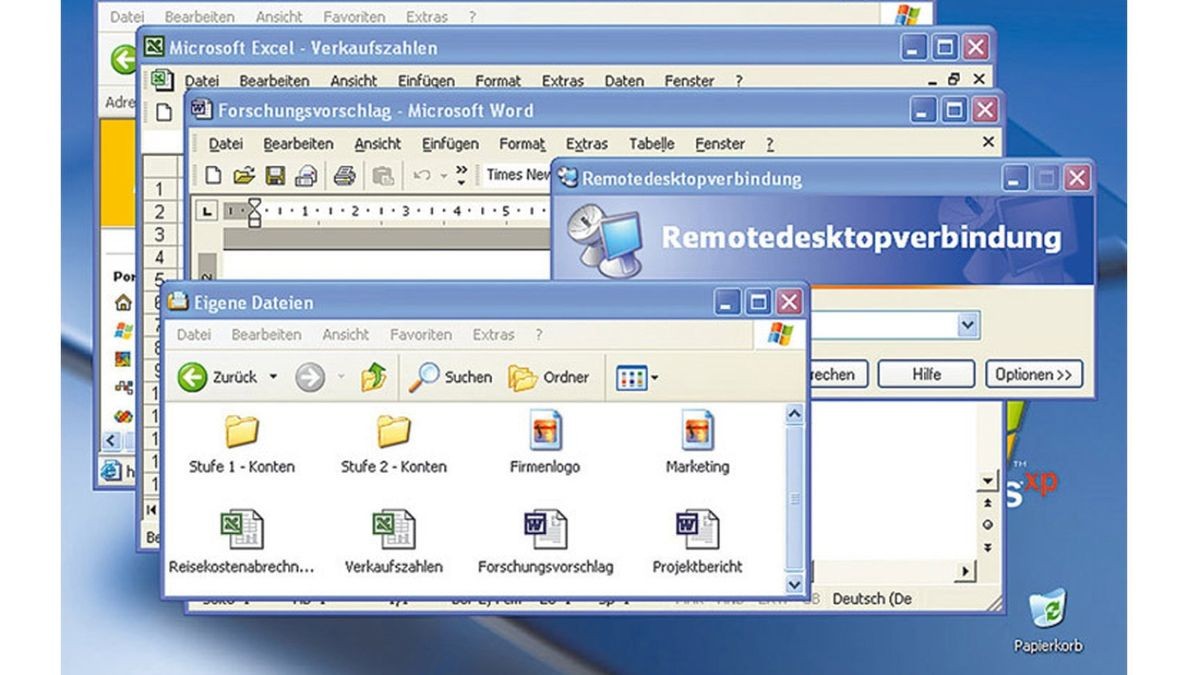Create a new blank document in Word
This screenshot has height=675, width=1200.
coord(214,174)
